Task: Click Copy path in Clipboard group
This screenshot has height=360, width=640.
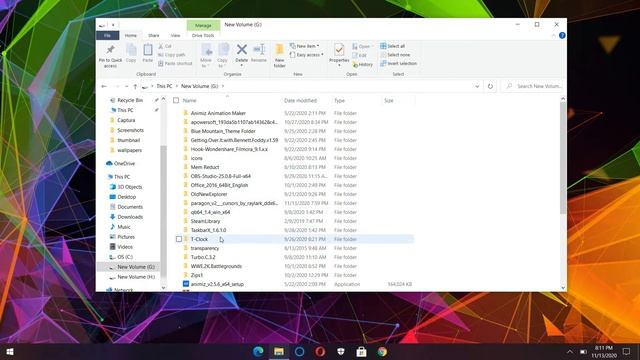Action: point(172,55)
